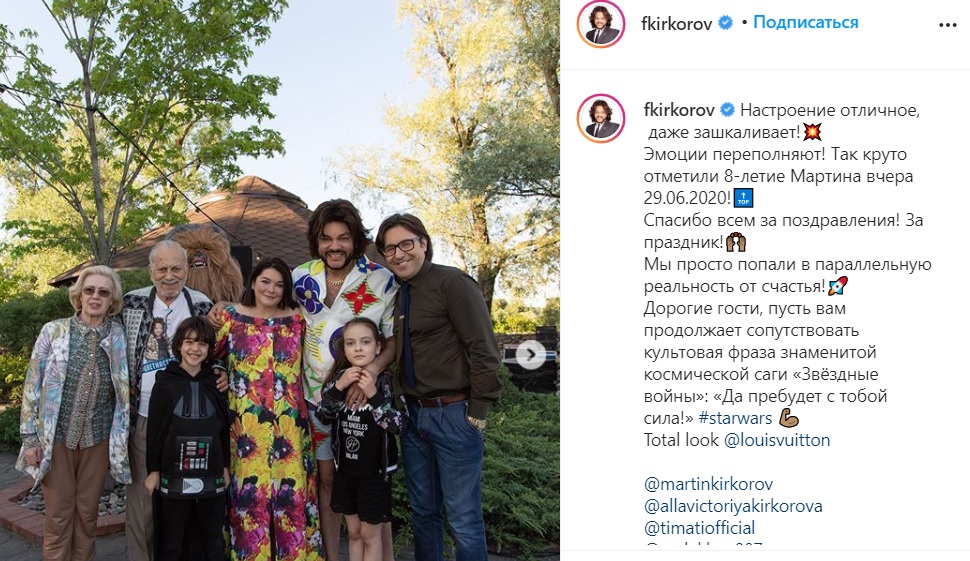Click verified badge next to header username

coord(725,24)
